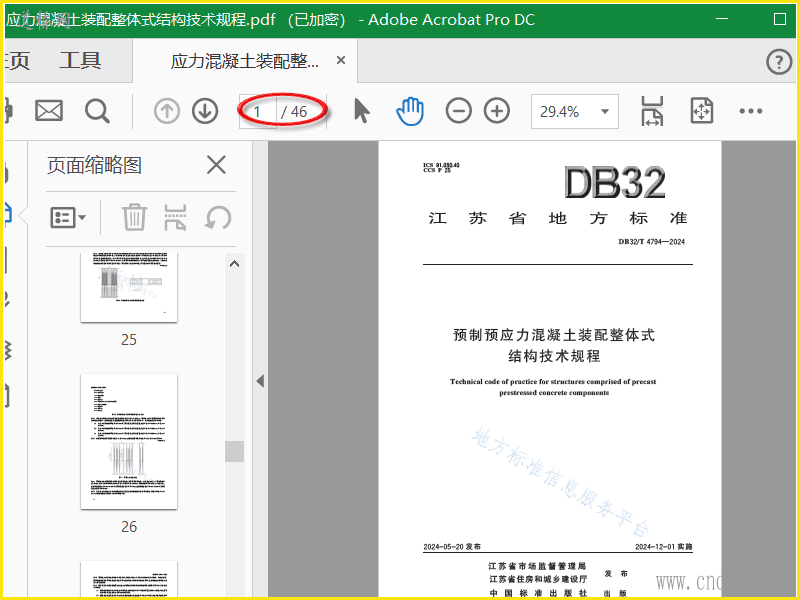This screenshot has height=600, width=800.
Task: Activate the hand pan tool
Action: tap(410, 111)
